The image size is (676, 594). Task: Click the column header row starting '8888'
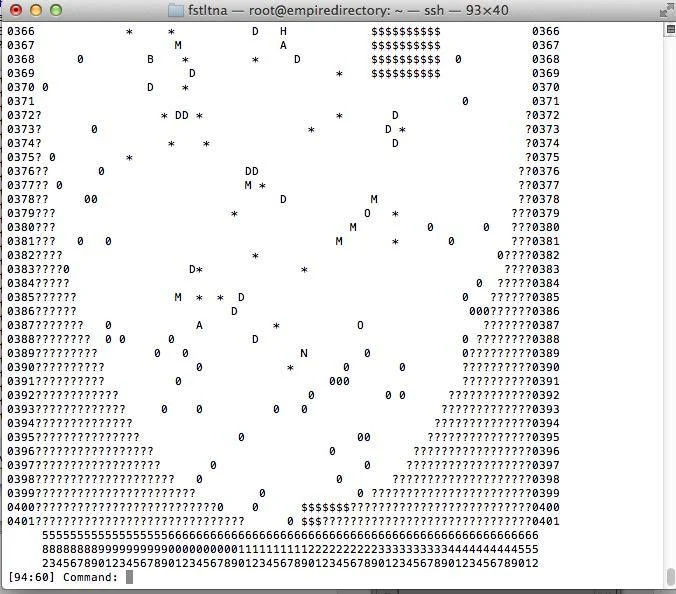pos(290,549)
